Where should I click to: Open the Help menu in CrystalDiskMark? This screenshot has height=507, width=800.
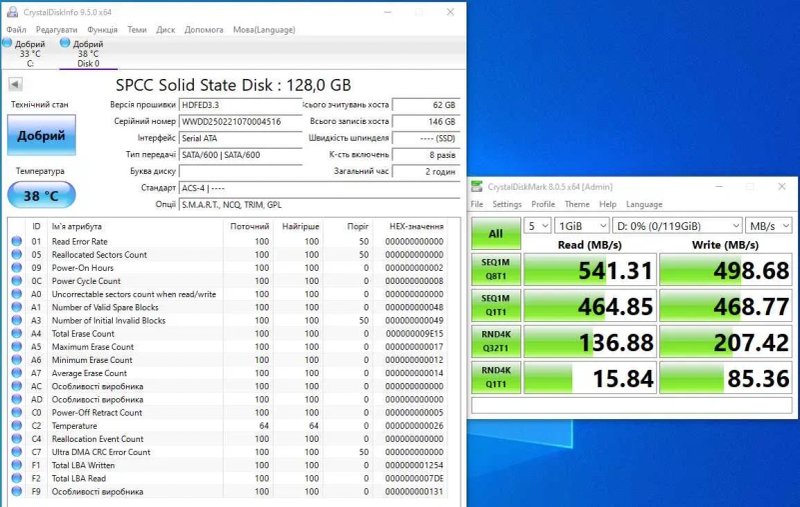click(608, 204)
